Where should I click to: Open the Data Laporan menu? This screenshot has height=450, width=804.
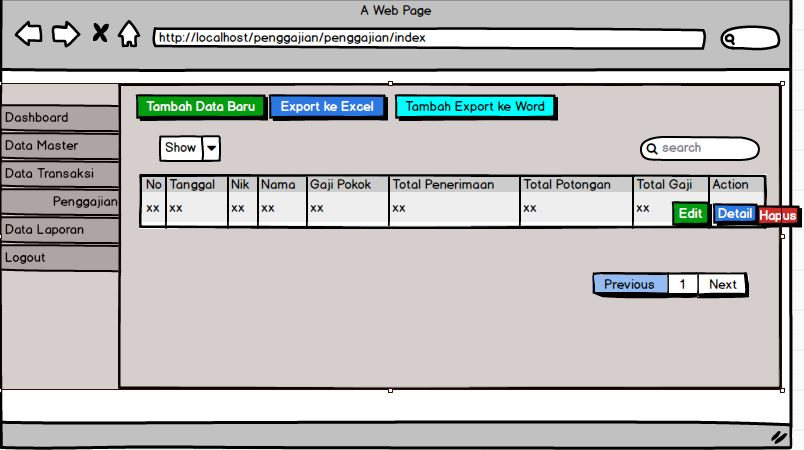(x=60, y=230)
